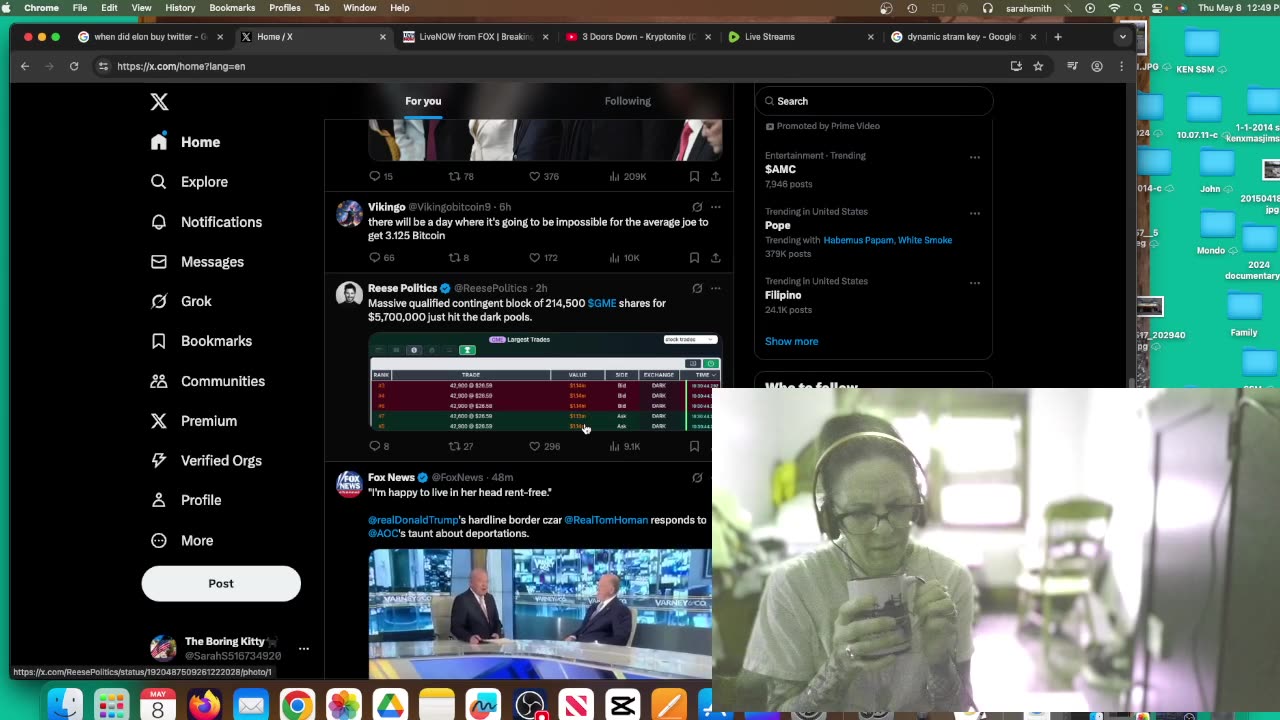1280x720 pixels.
Task: Like the Reese Politics GME post
Action: click(544, 446)
